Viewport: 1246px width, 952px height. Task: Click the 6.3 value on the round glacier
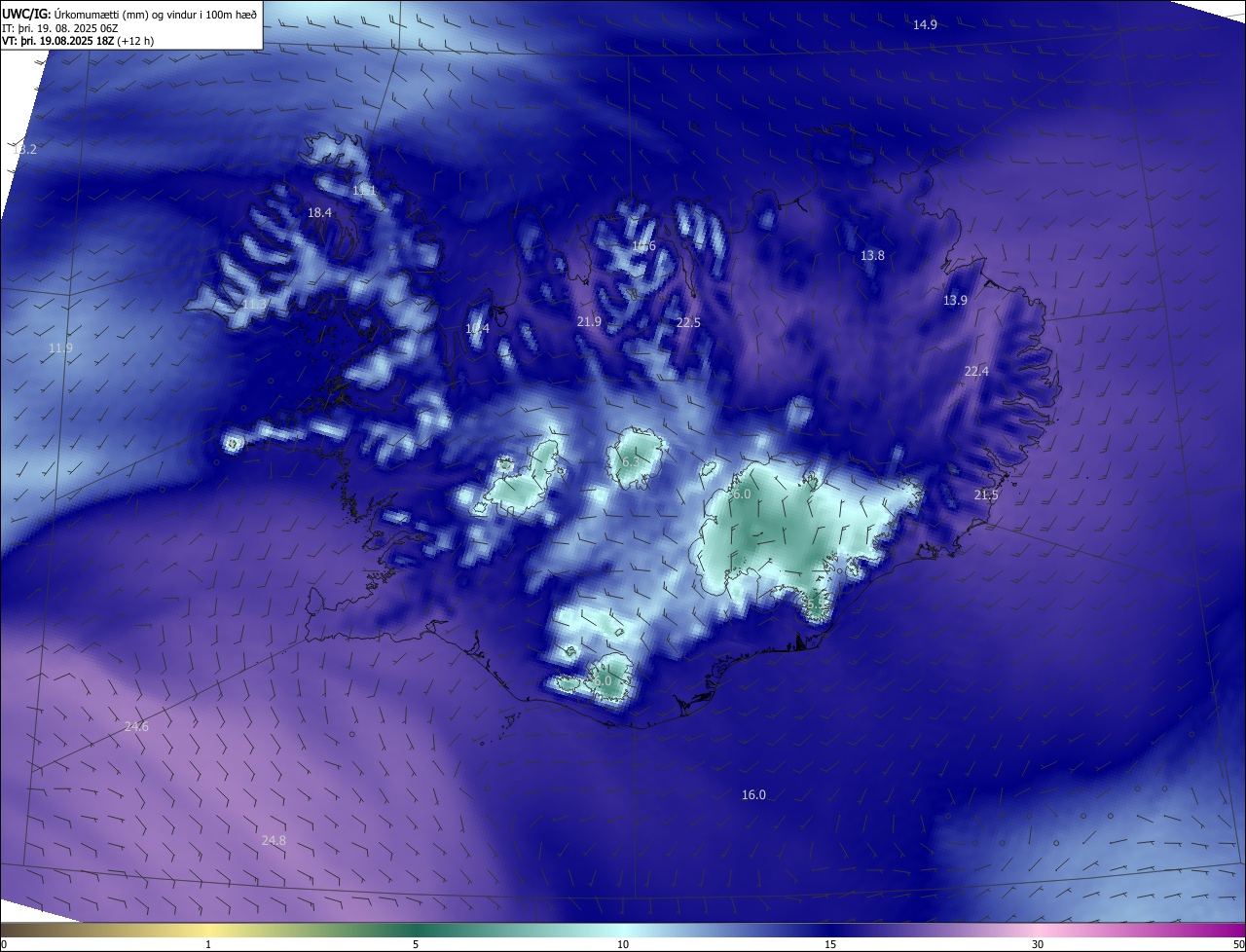pyautogui.click(x=631, y=462)
